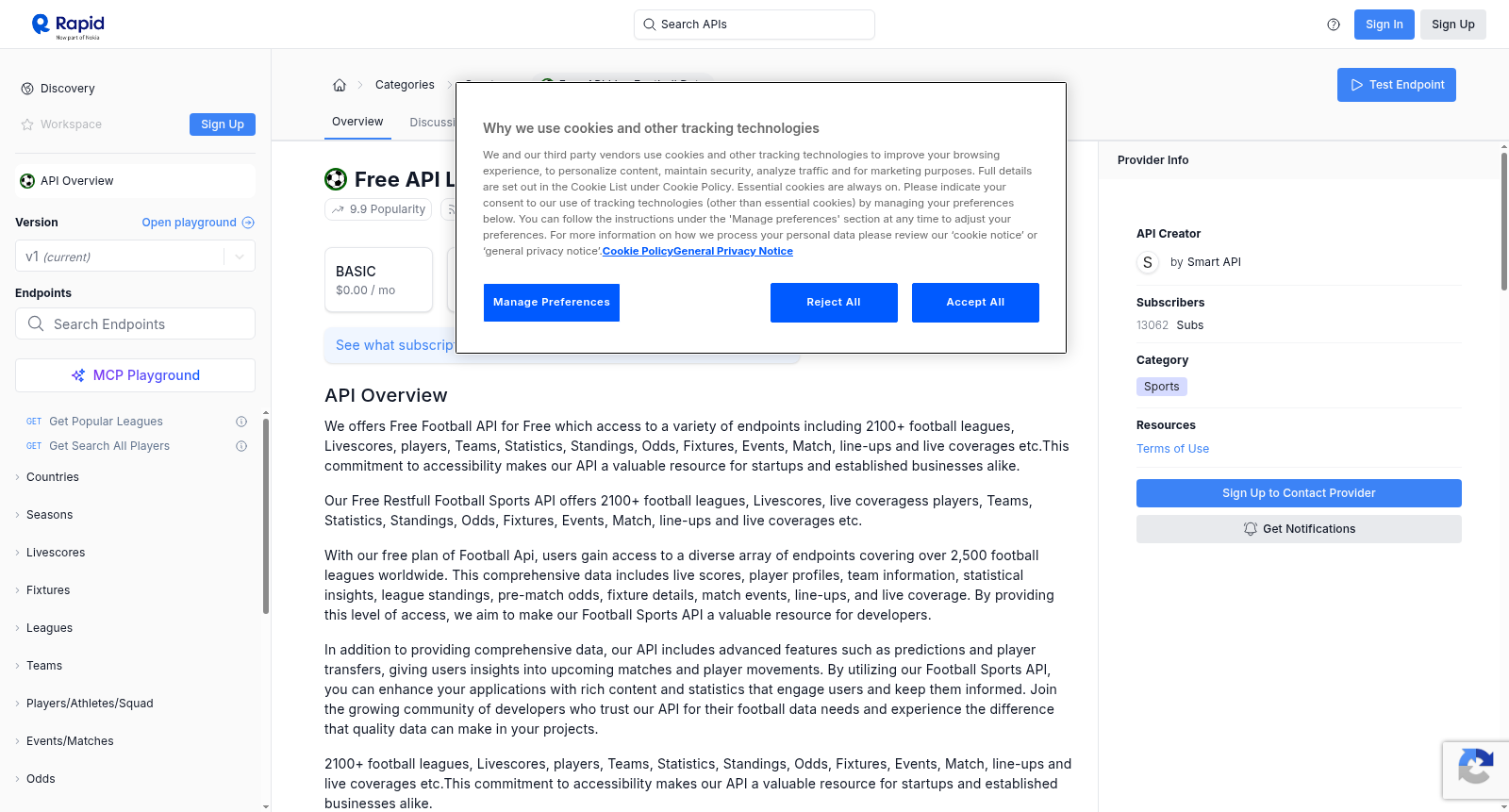The width and height of the screenshot is (1509, 812).
Task: Click the '13062 Subs' subscriber count
Action: [x=1169, y=325]
